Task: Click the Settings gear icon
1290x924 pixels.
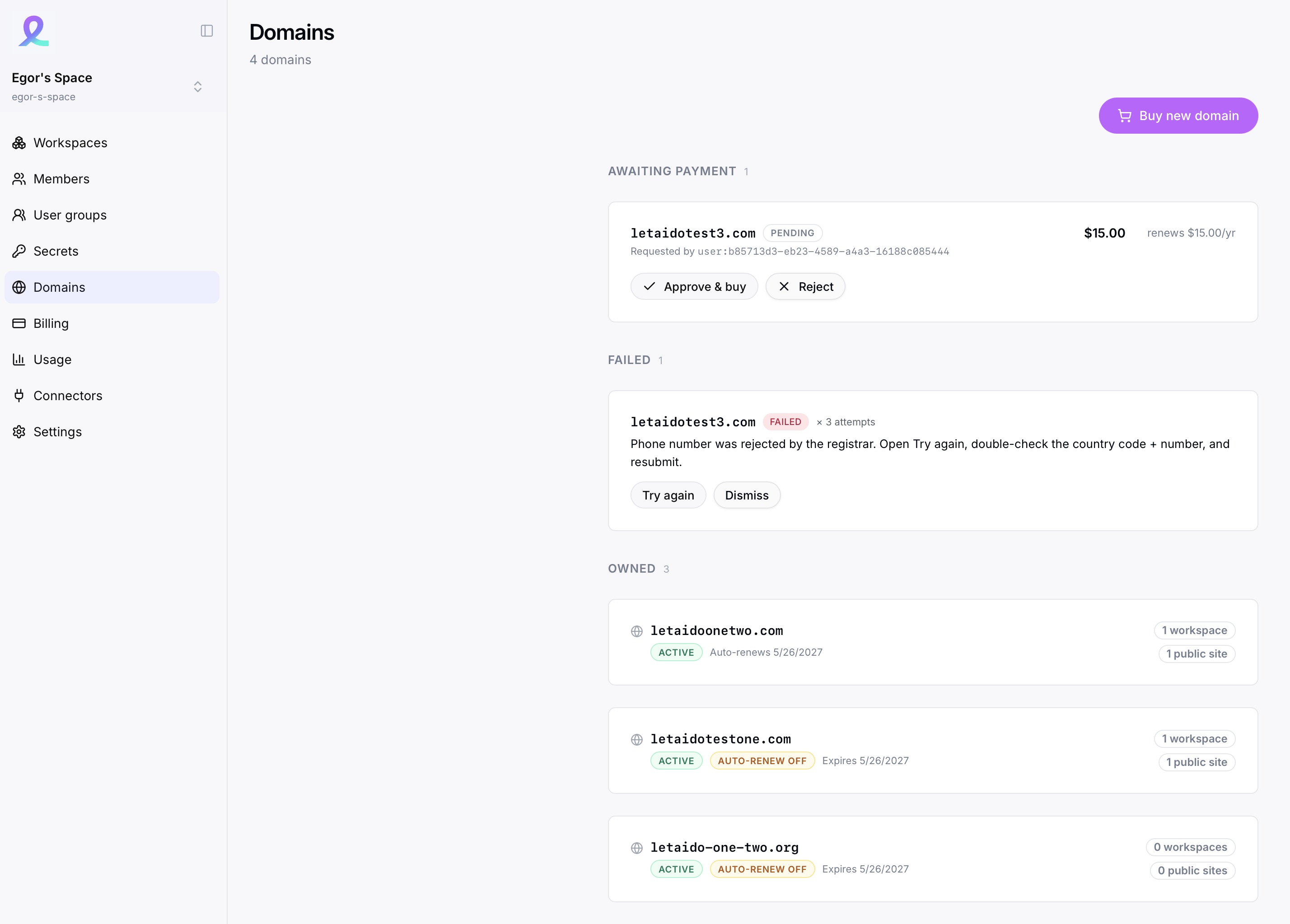Action: coord(19,432)
